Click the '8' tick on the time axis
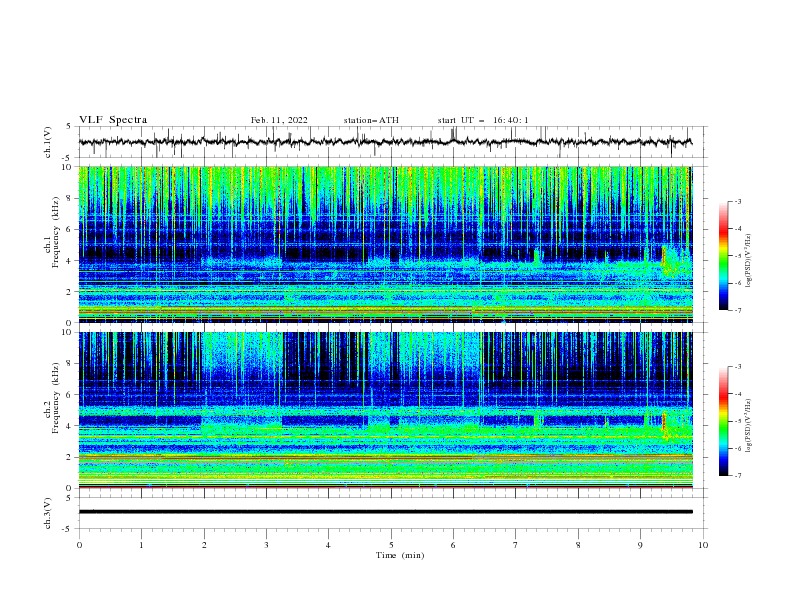792x612 pixels. (578, 545)
